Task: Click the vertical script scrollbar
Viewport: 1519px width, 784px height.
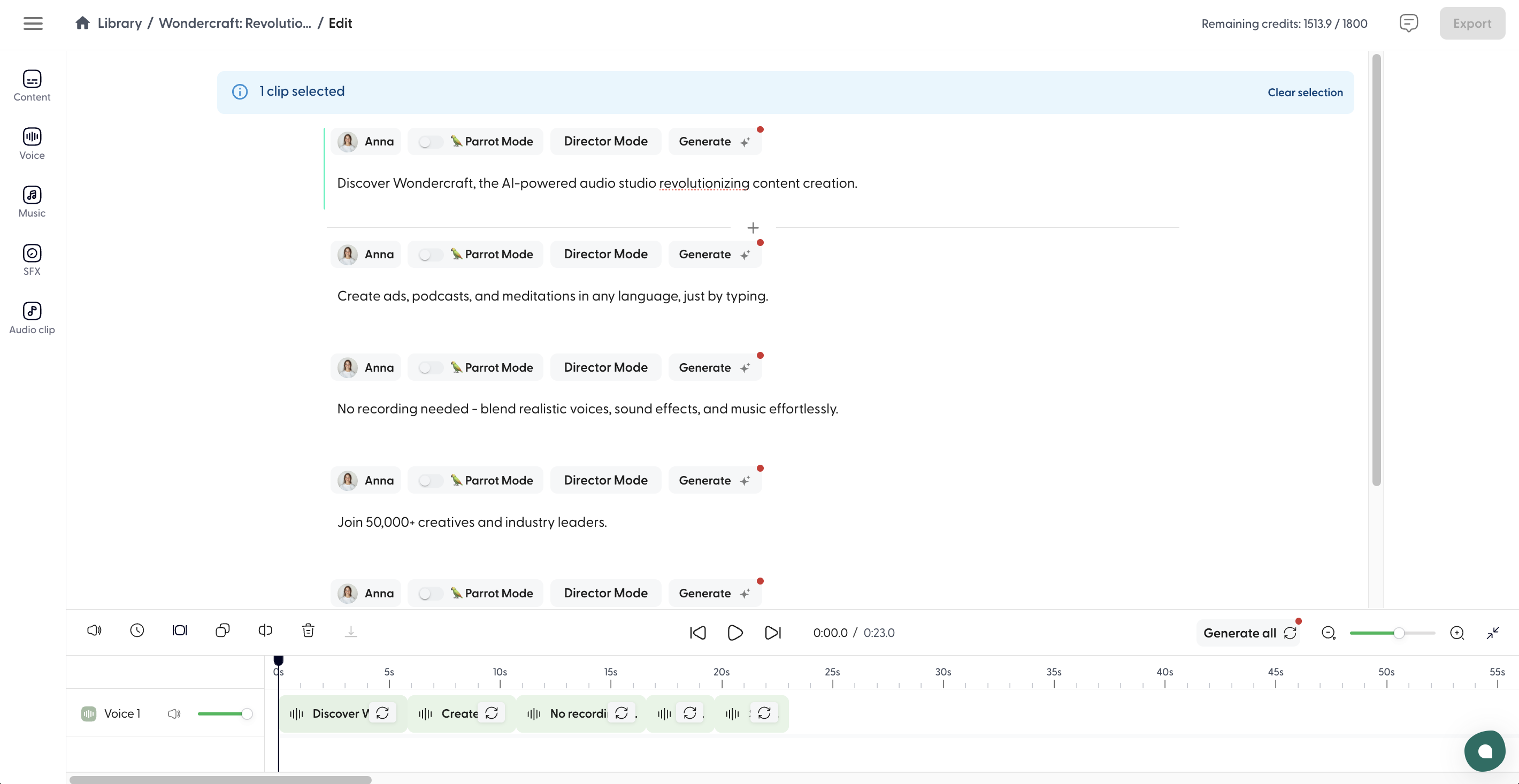Action: click(x=1376, y=270)
